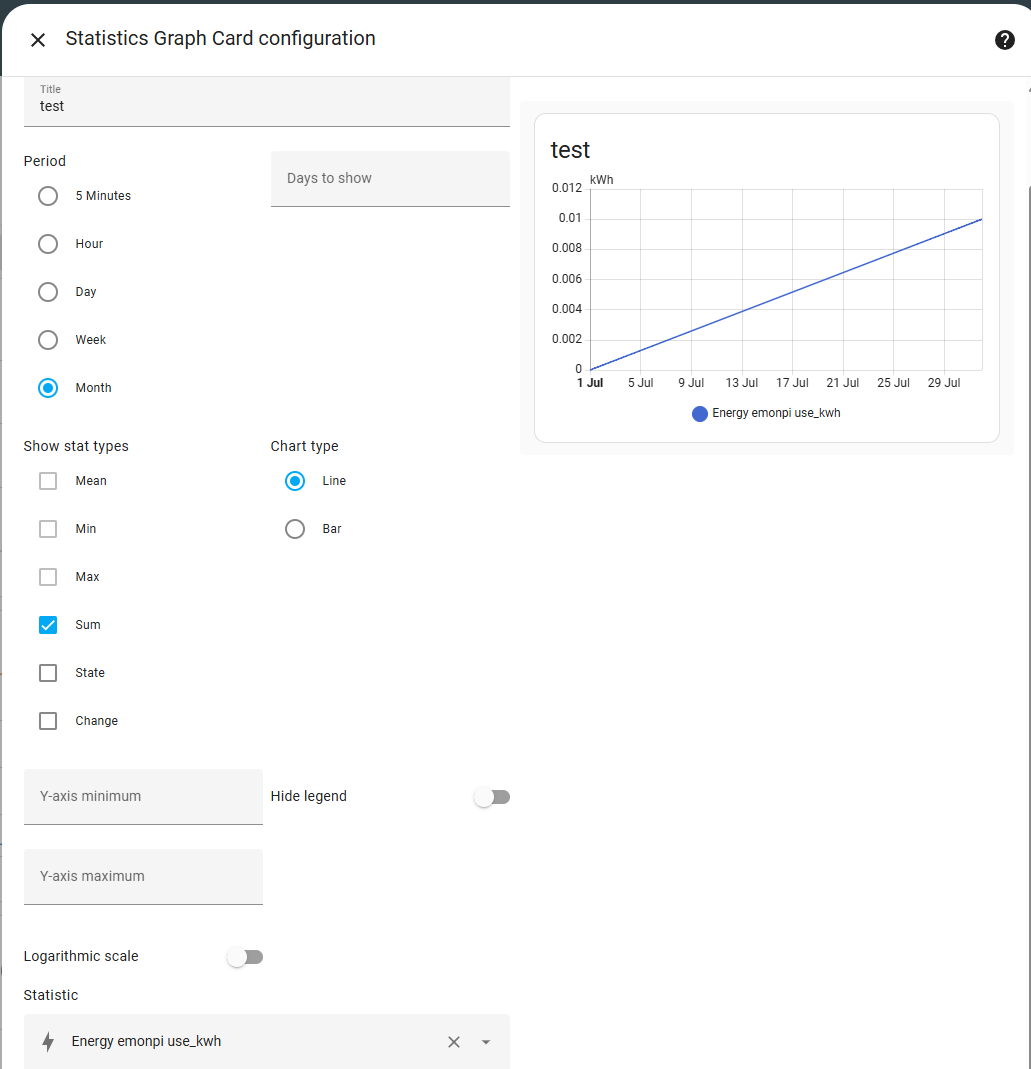Choose the Day period radio button
This screenshot has height=1069, width=1031.
48,292
